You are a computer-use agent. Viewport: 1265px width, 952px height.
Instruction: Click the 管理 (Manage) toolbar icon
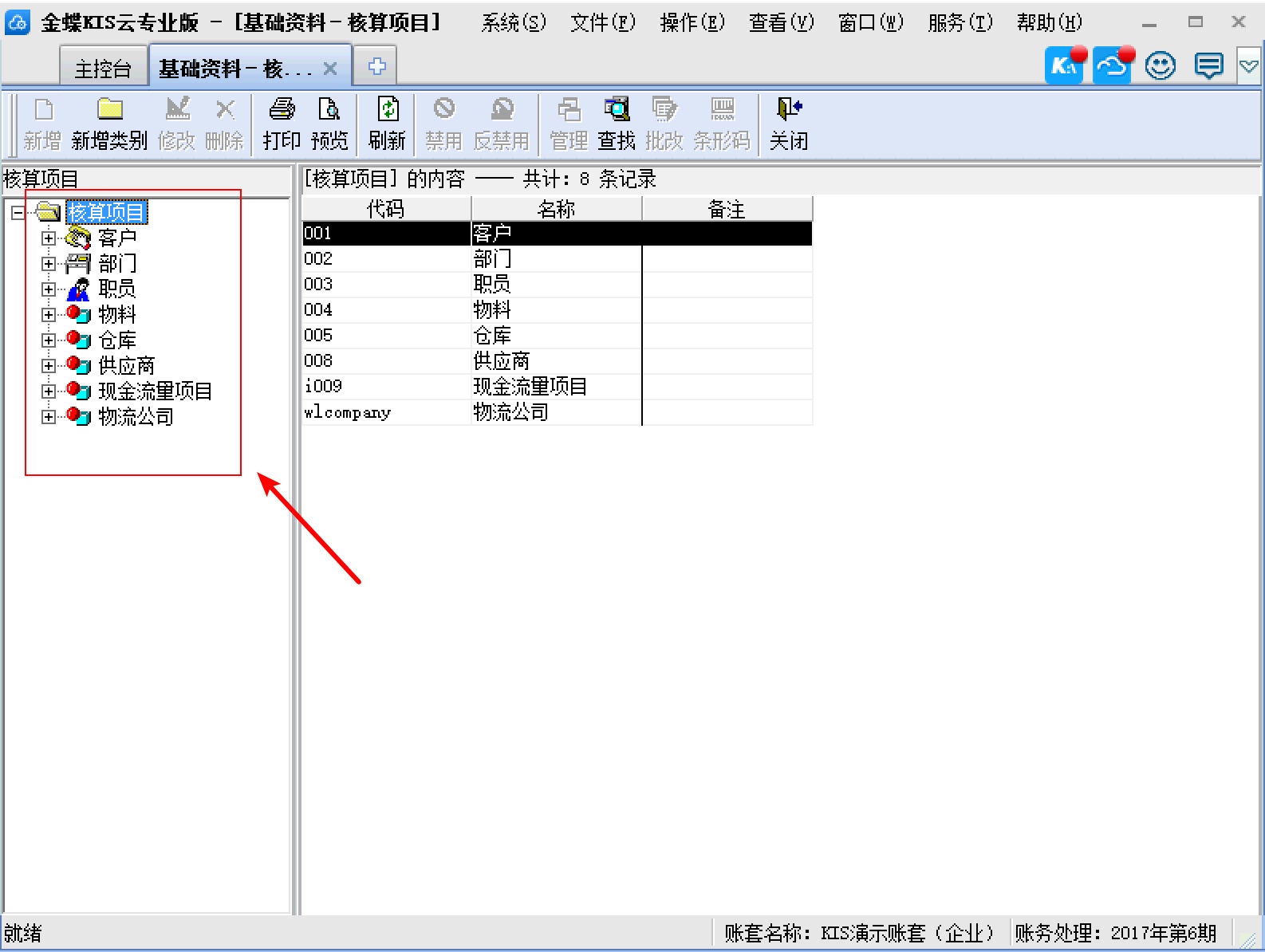[569, 109]
